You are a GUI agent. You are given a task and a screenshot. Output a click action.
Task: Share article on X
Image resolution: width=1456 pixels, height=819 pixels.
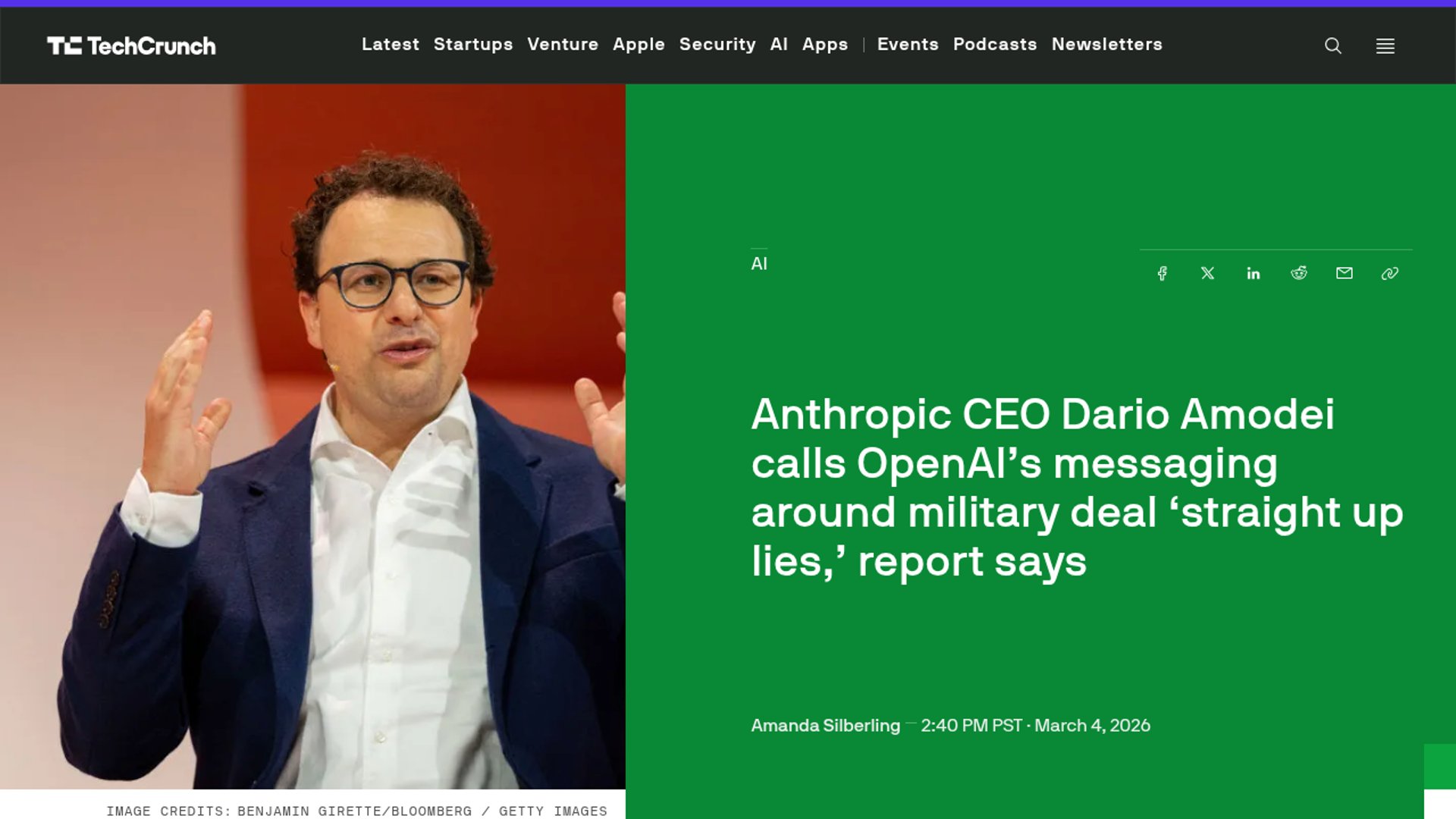[x=1207, y=273]
